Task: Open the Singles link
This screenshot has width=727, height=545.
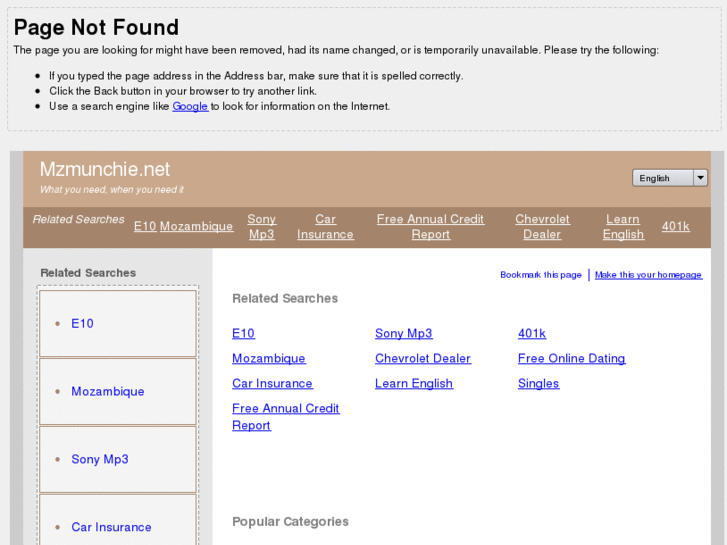Action: point(538,383)
